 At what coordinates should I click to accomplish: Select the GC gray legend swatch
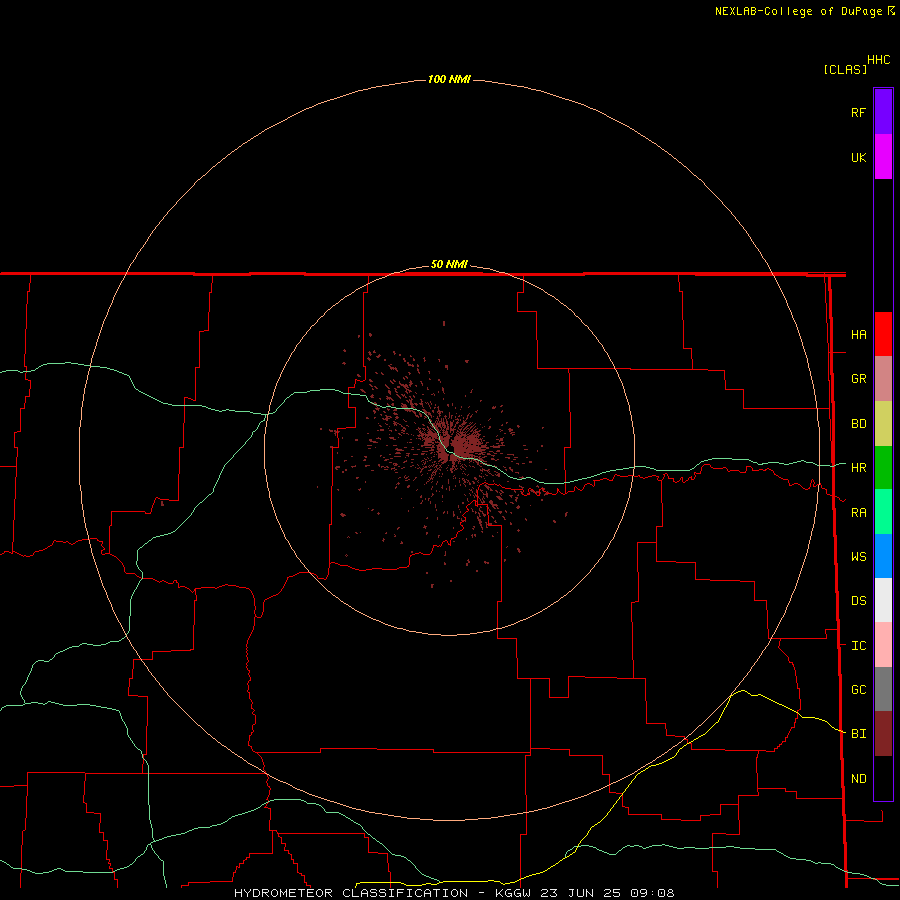click(883, 689)
